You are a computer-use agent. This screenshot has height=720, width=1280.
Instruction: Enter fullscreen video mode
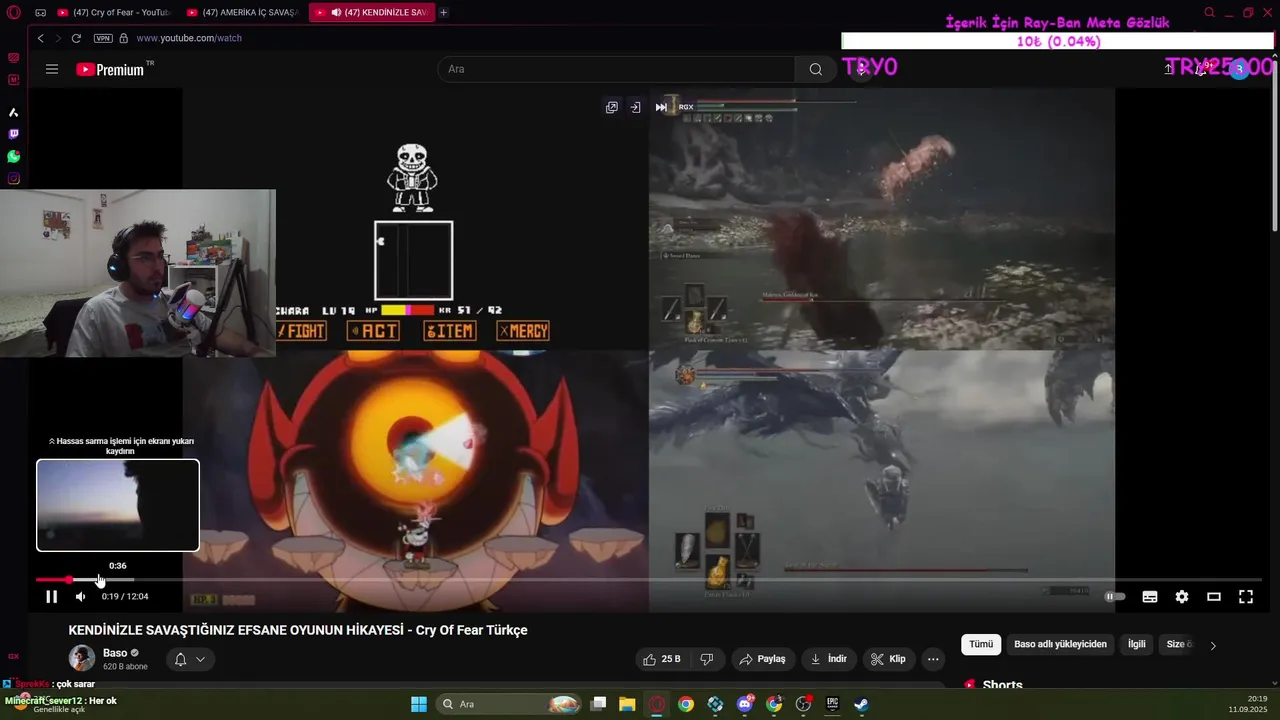pyautogui.click(x=1246, y=597)
